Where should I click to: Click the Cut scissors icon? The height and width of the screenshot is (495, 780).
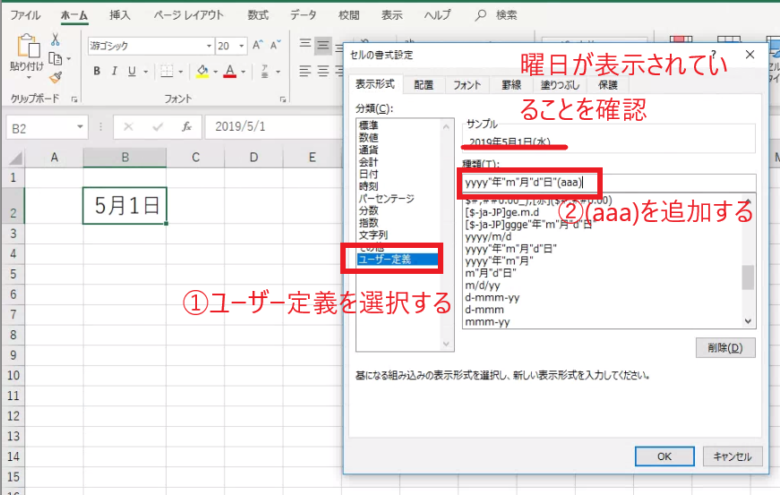[56, 39]
